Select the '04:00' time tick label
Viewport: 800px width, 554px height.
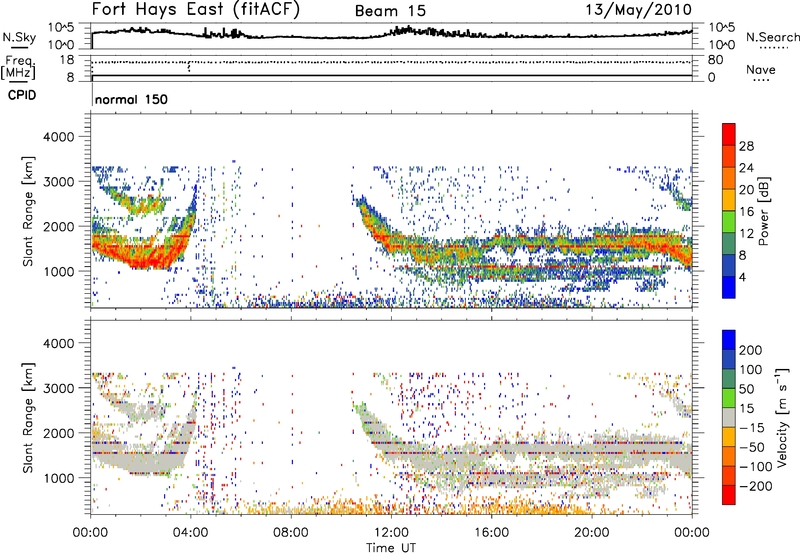pyautogui.click(x=191, y=533)
